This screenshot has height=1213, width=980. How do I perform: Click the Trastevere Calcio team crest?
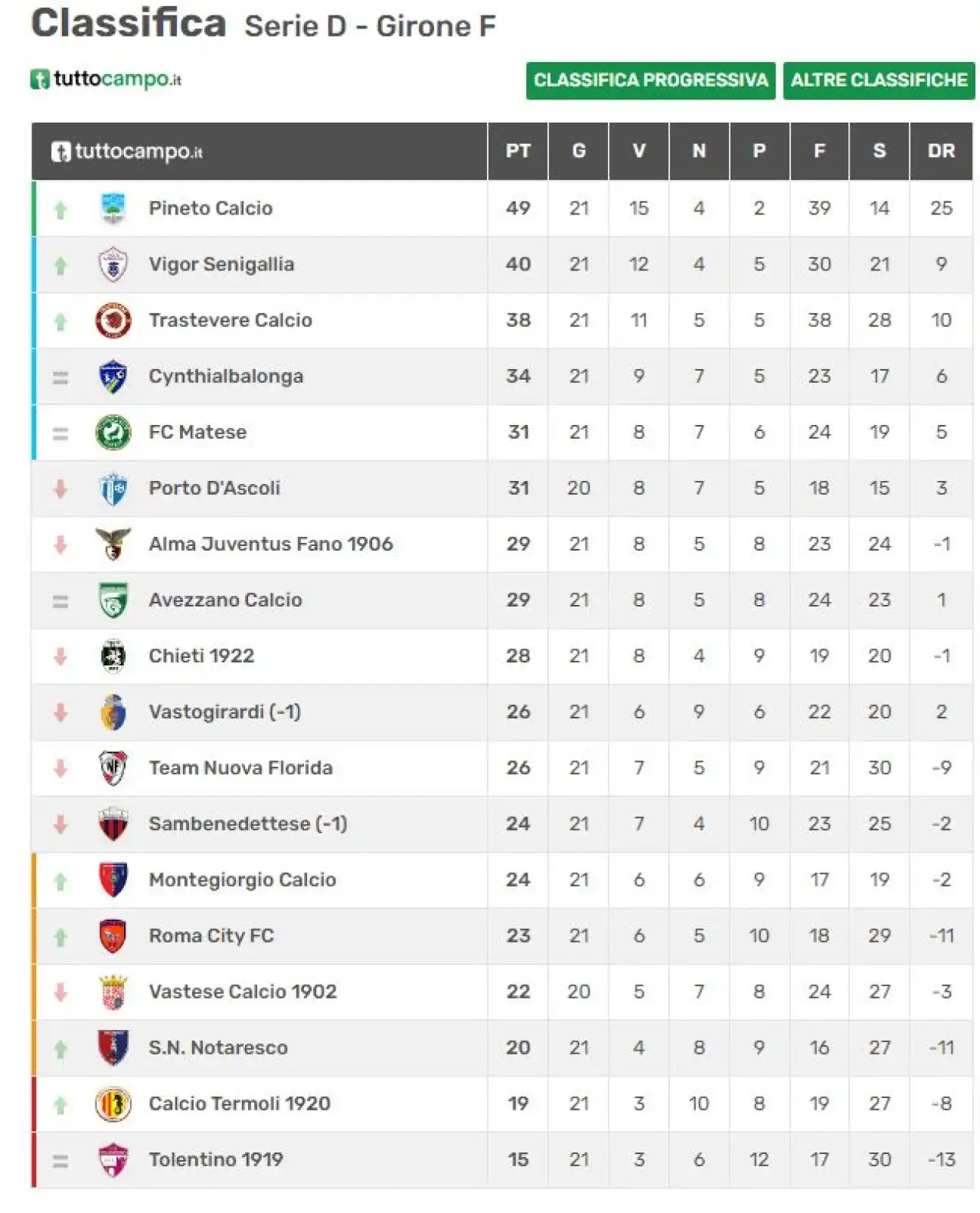click(x=113, y=320)
